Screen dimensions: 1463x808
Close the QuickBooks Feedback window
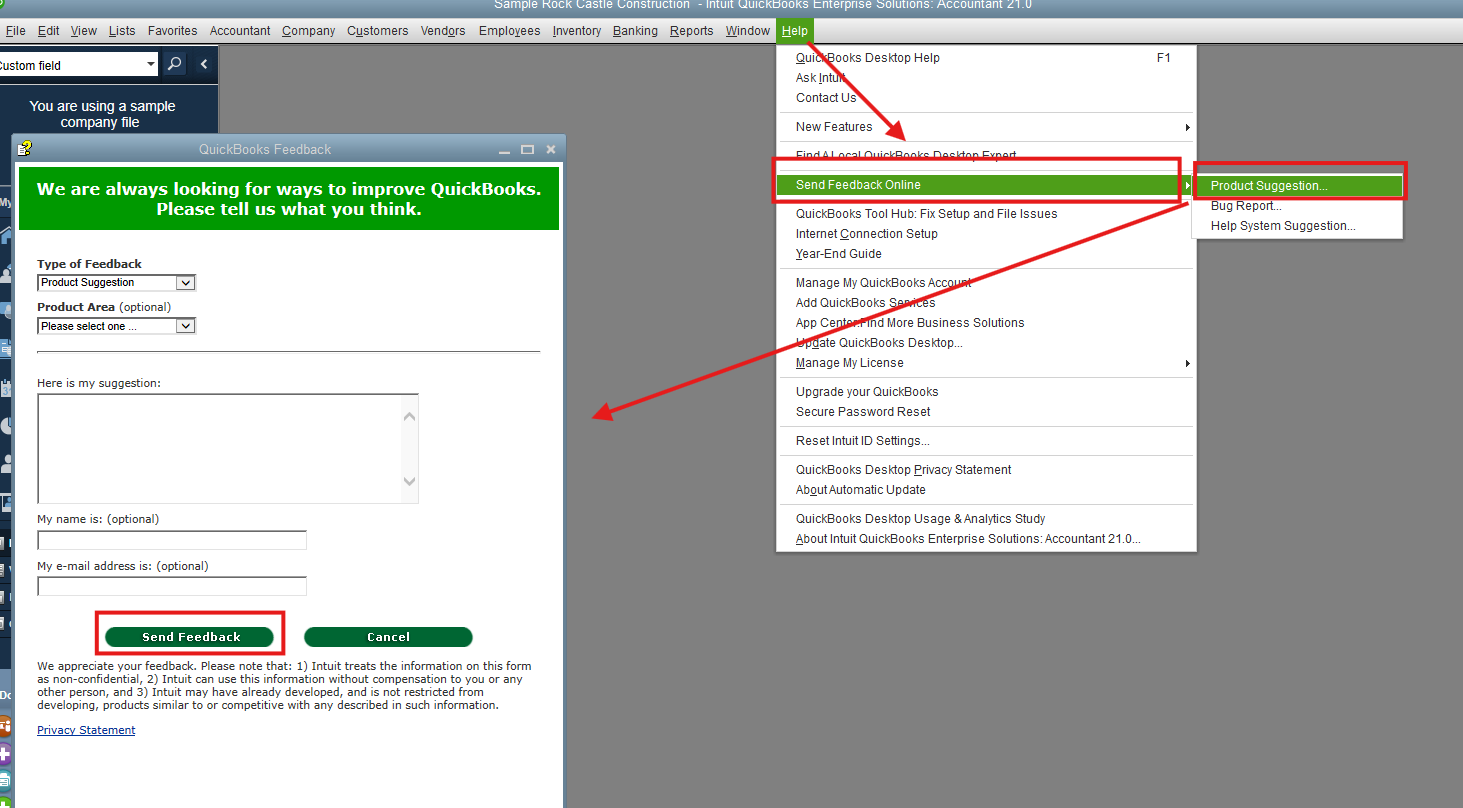[x=551, y=149]
